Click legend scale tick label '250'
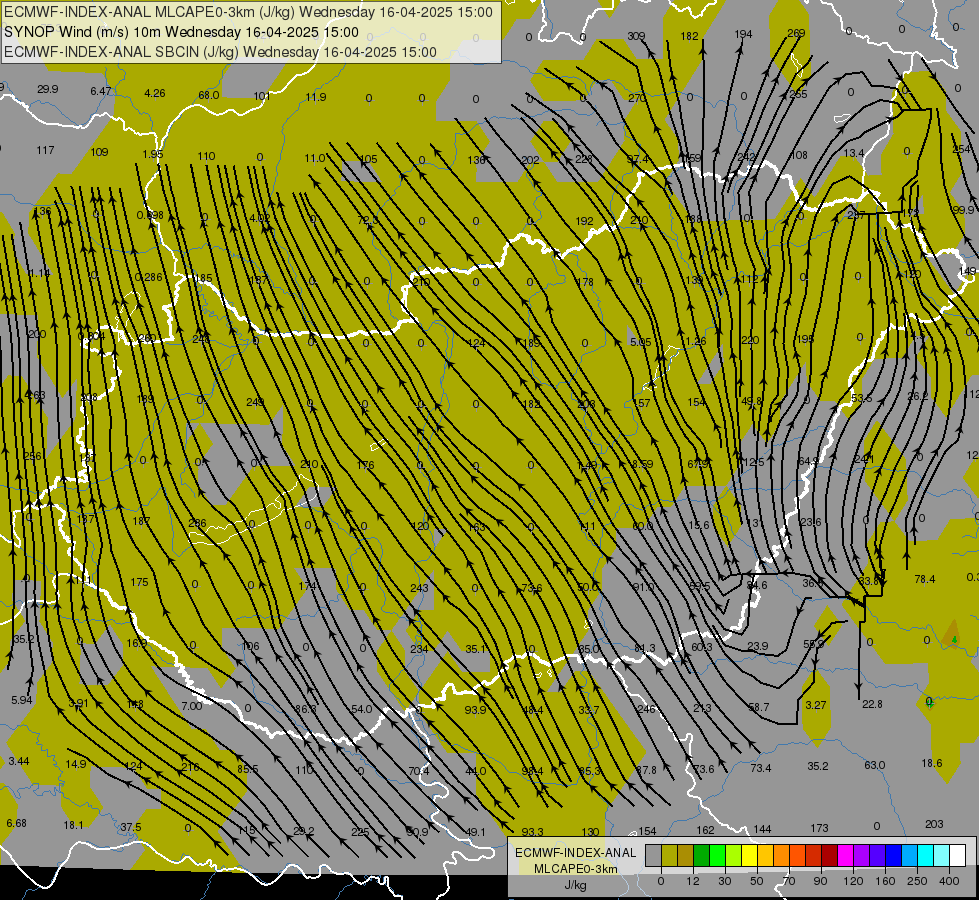Viewport: 979px width, 900px height. [x=917, y=881]
